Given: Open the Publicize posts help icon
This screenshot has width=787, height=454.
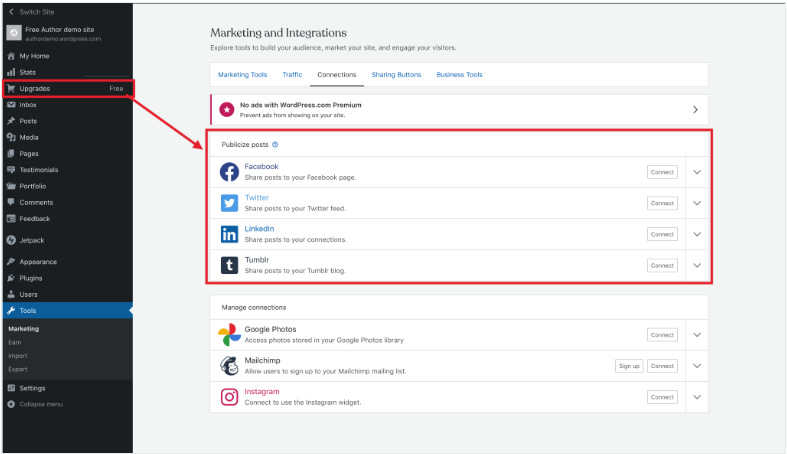Looking at the screenshot, I should click(275, 144).
